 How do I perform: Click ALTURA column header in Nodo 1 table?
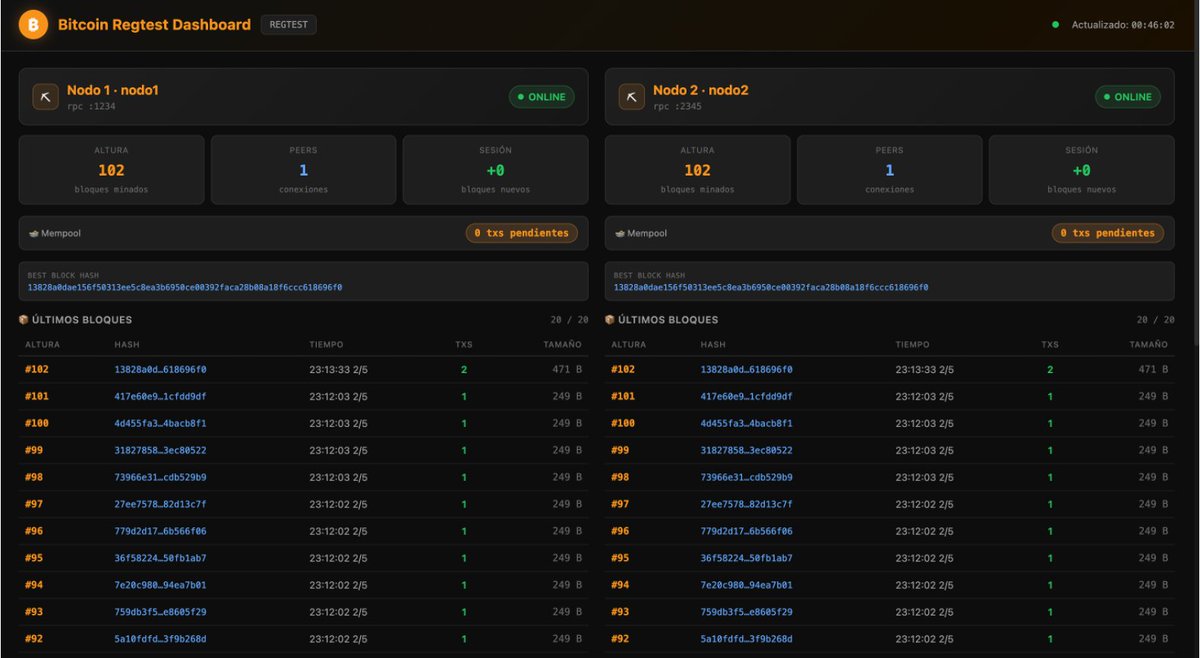coord(42,344)
